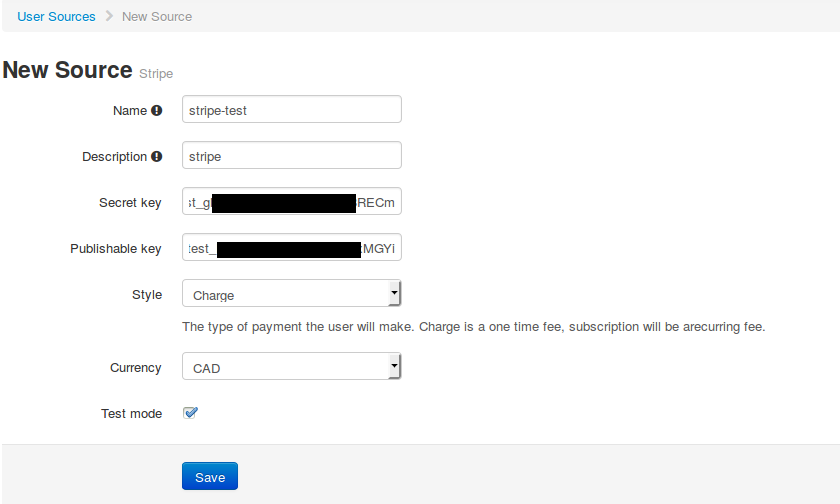Click the Test mode label

tap(131, 413)
